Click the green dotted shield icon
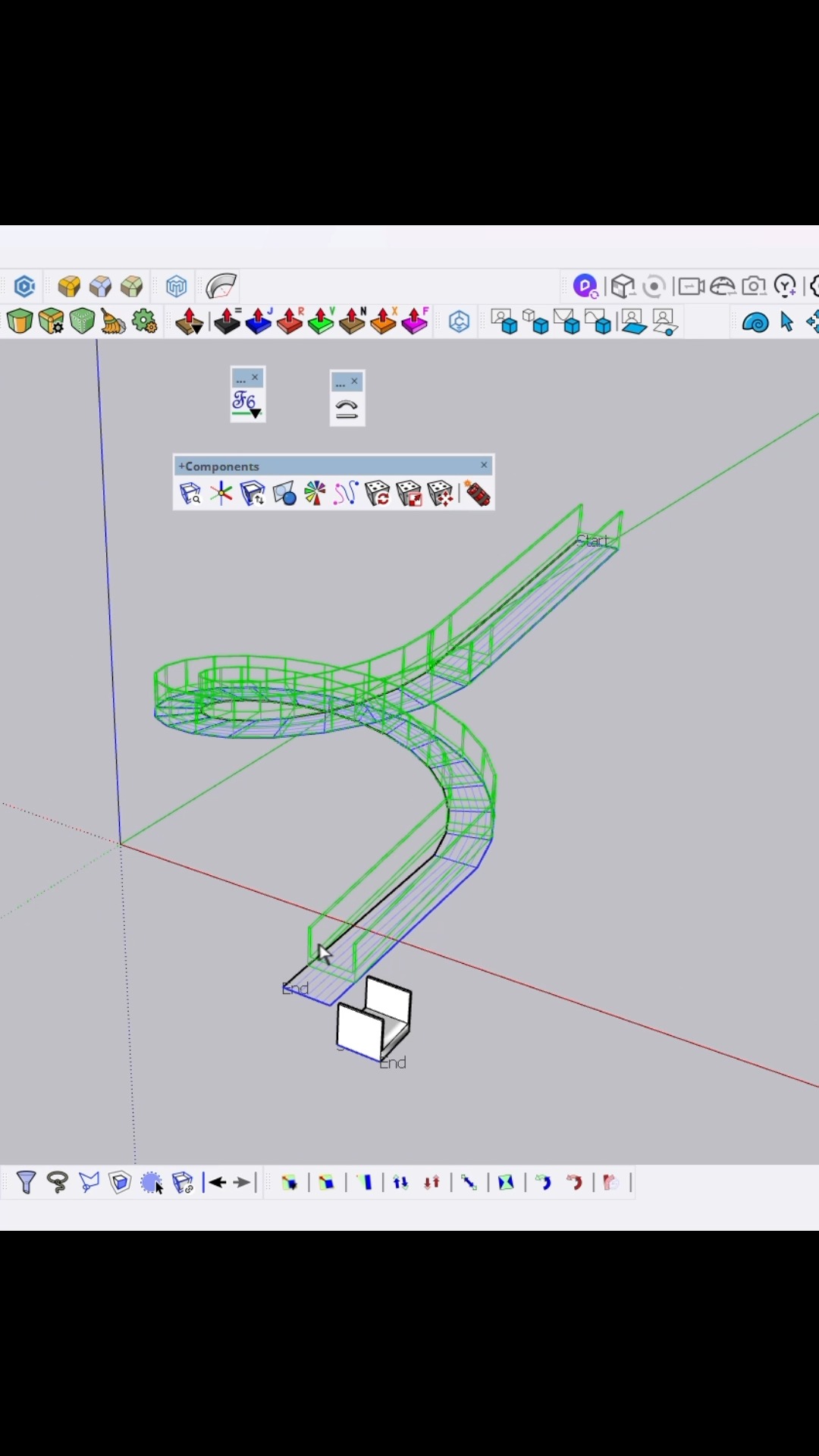This screenshot has width=819, height=1456. [x=82, y=322]
